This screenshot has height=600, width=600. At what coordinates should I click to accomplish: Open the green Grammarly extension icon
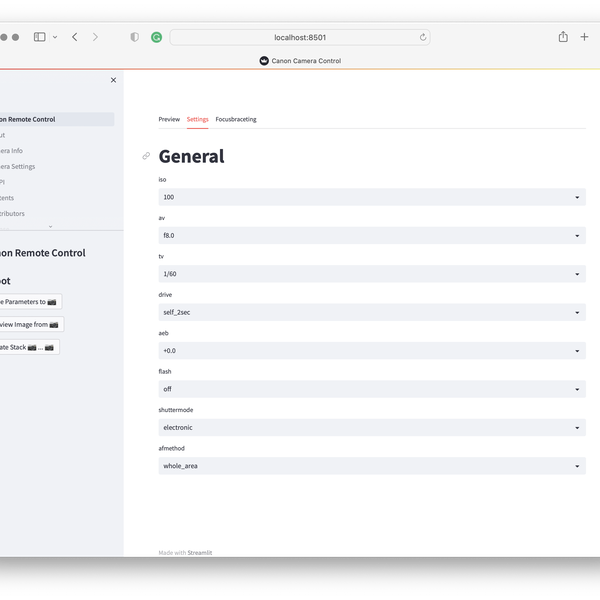(157, 37)
